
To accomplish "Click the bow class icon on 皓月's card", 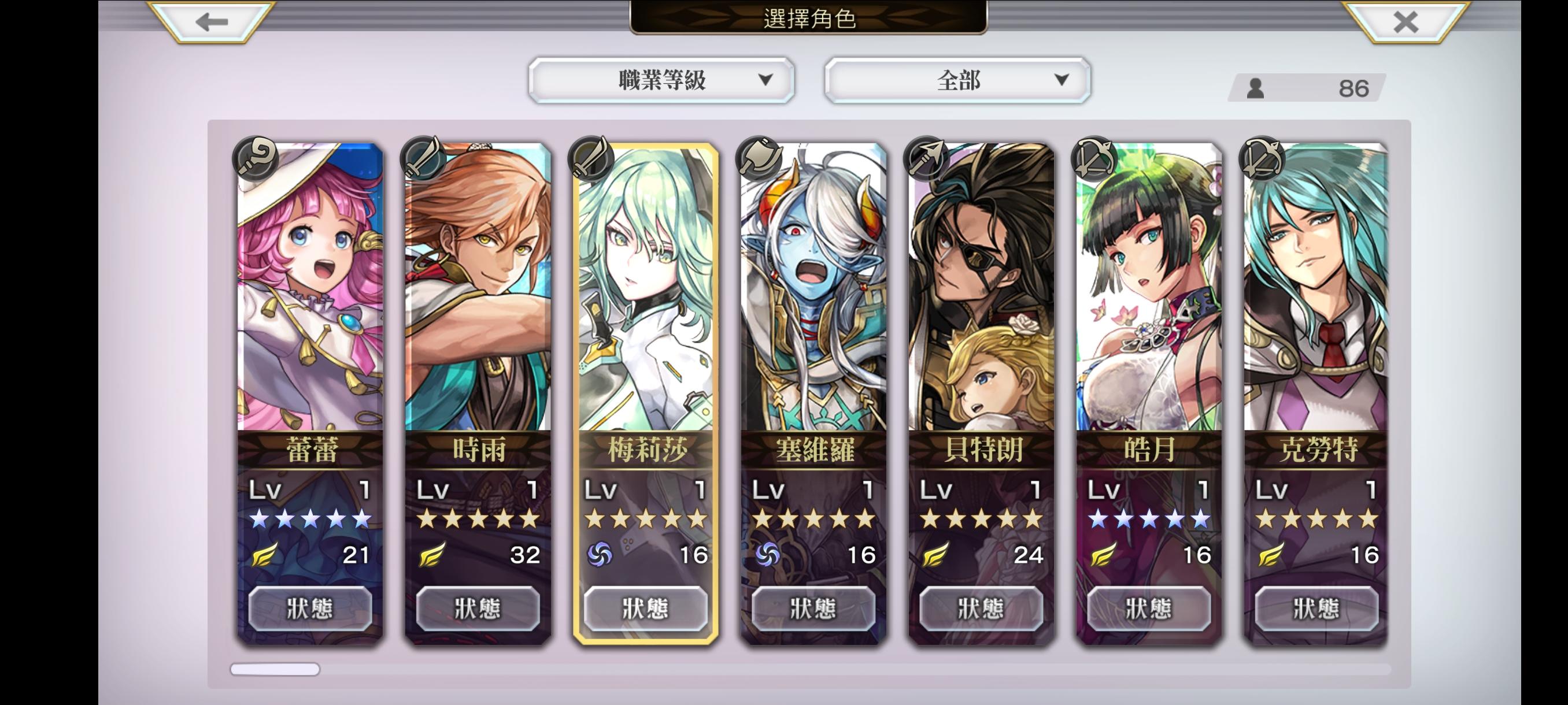I will point(1094,158).
